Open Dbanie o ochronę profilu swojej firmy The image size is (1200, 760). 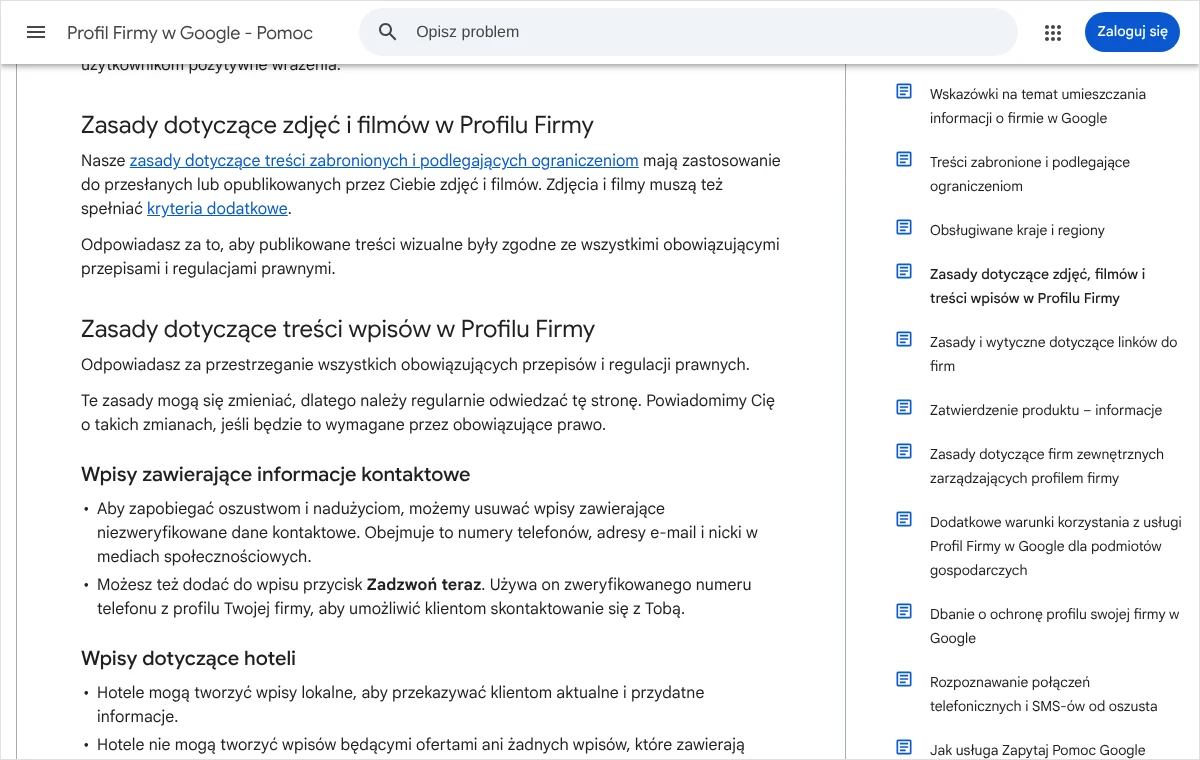click(1055, 626)
